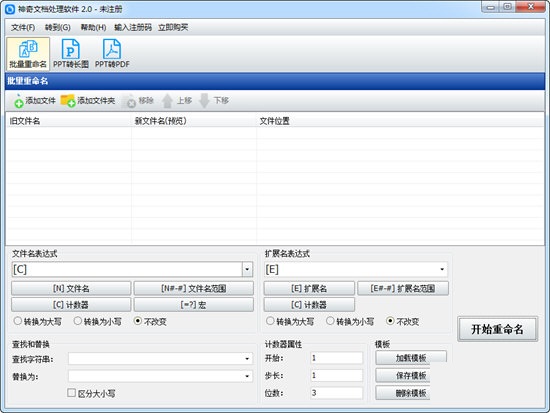Click the 上移 move up arrow
This screenshot has height=413, width=550.
(167, 101)
